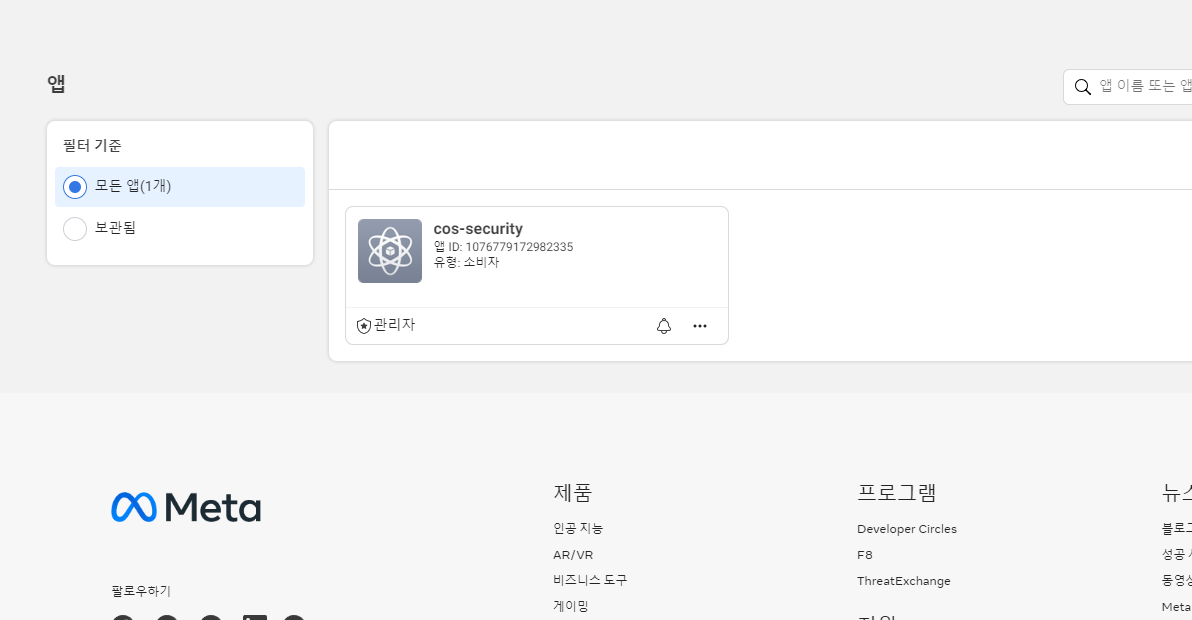The width and height of the screenshot is (1192, 620).
Task: Click the 필터 기준 panel title
Action: (92, 145)
